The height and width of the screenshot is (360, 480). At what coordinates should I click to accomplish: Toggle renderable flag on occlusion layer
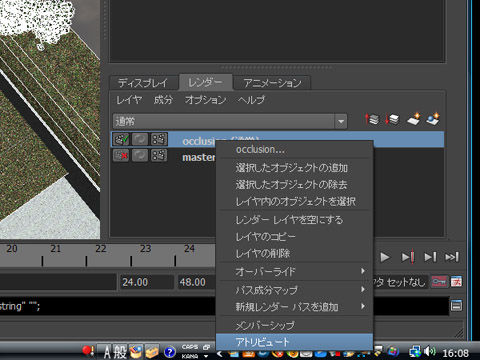[x=121, y=139]
